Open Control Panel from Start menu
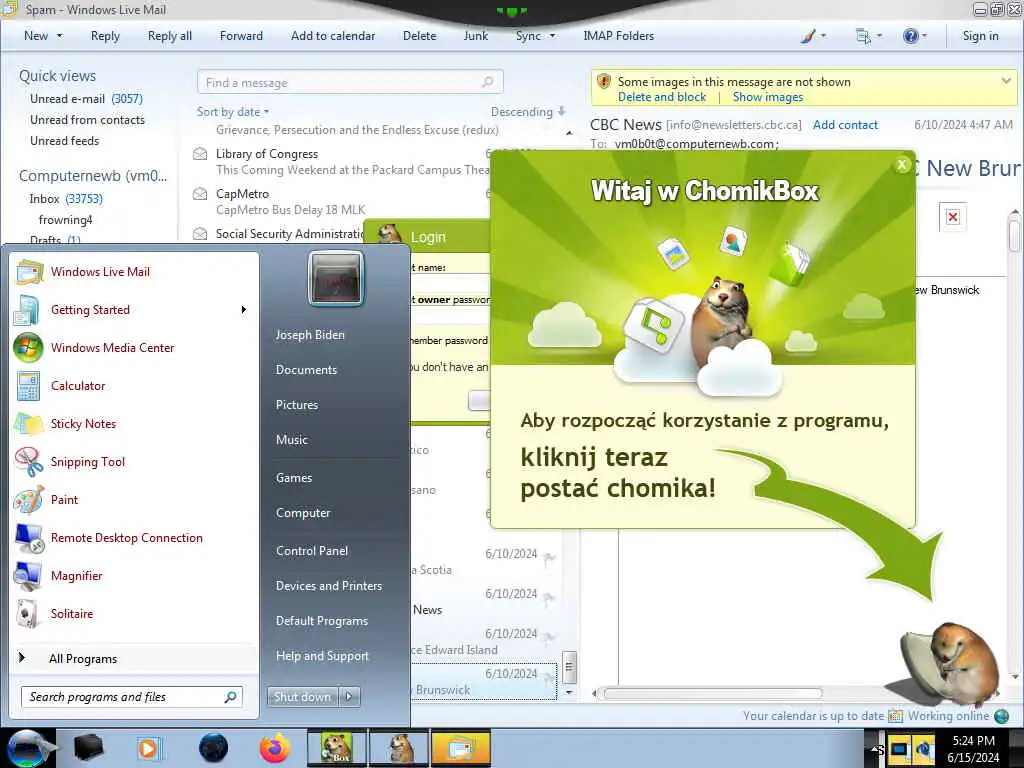The width and height of the screenshot is (1024, 768). [x=312, y=551]
